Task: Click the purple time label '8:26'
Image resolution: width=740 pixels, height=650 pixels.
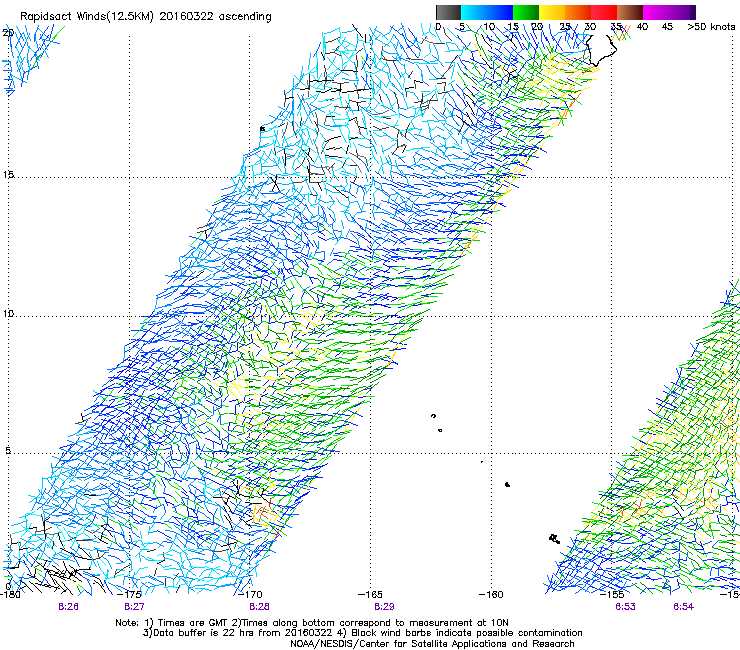Action: [68, 607]
